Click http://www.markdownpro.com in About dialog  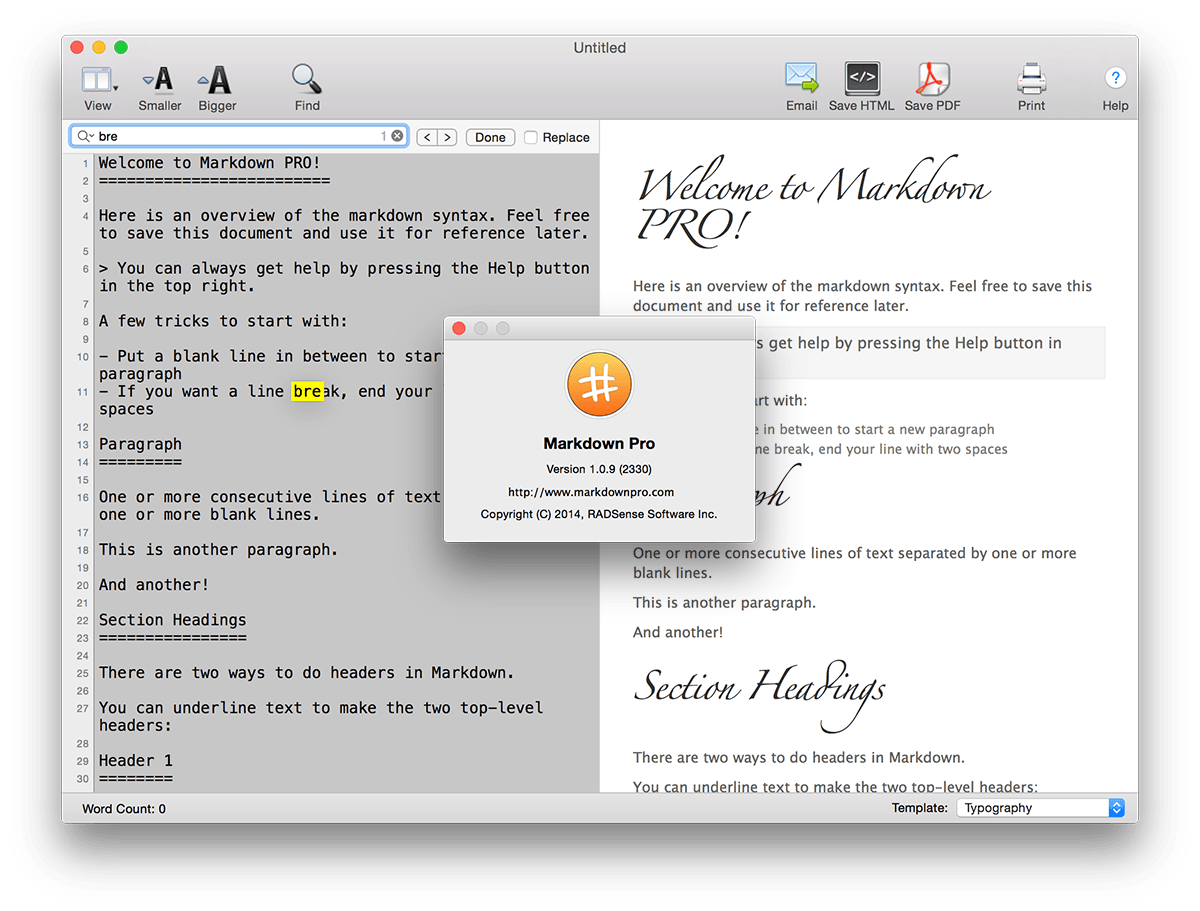591,492
